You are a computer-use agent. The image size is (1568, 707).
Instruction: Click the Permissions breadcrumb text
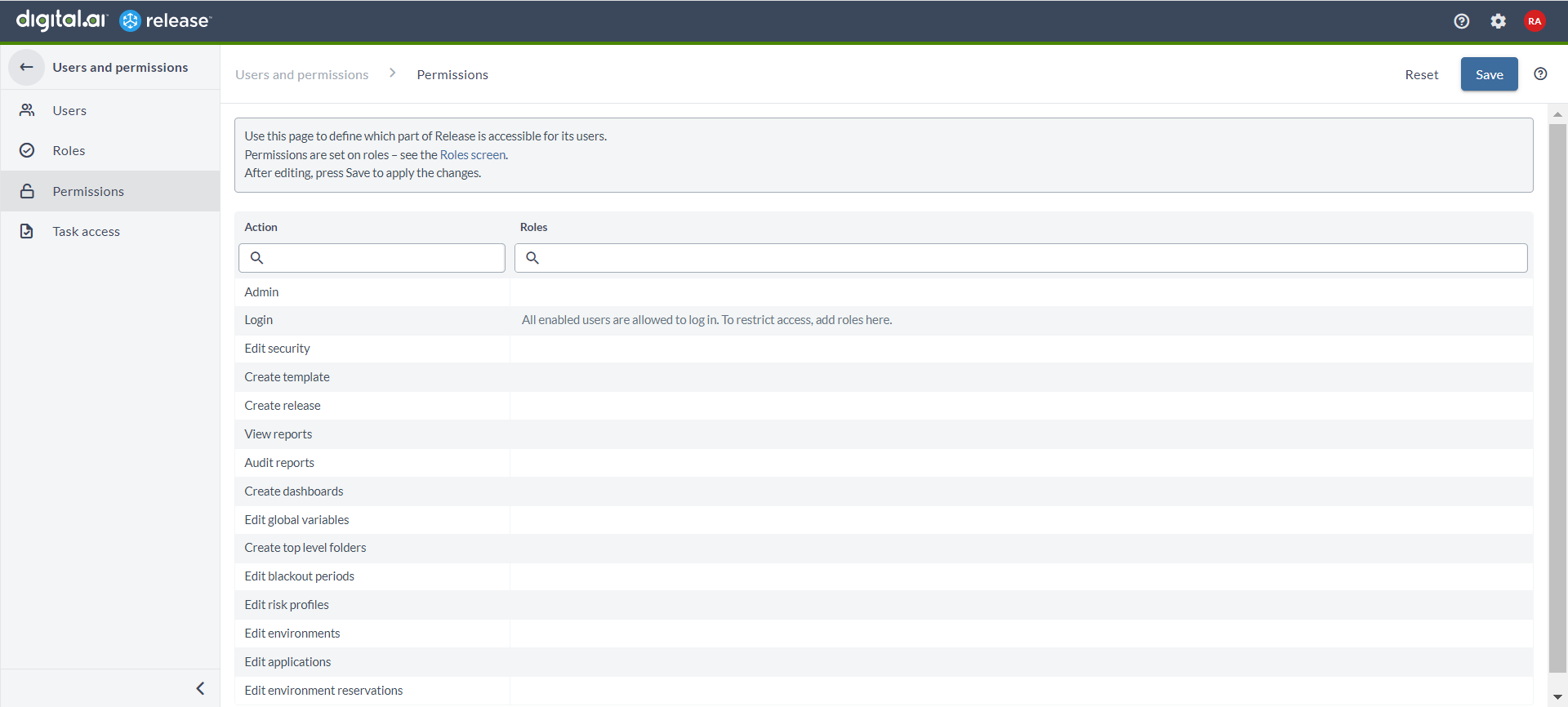(452, 74)
